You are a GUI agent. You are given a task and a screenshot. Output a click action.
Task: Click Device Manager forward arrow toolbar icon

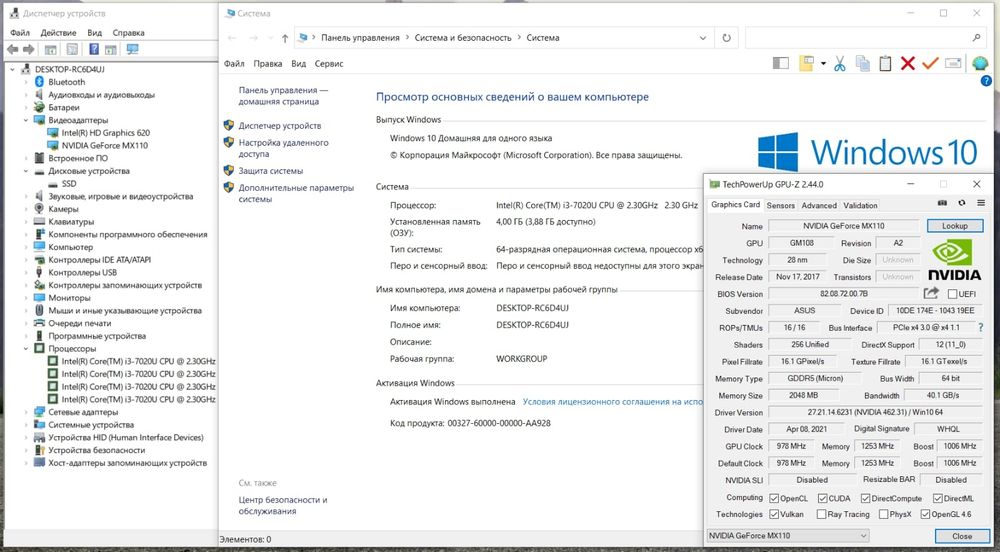click(x=28, y=49)
